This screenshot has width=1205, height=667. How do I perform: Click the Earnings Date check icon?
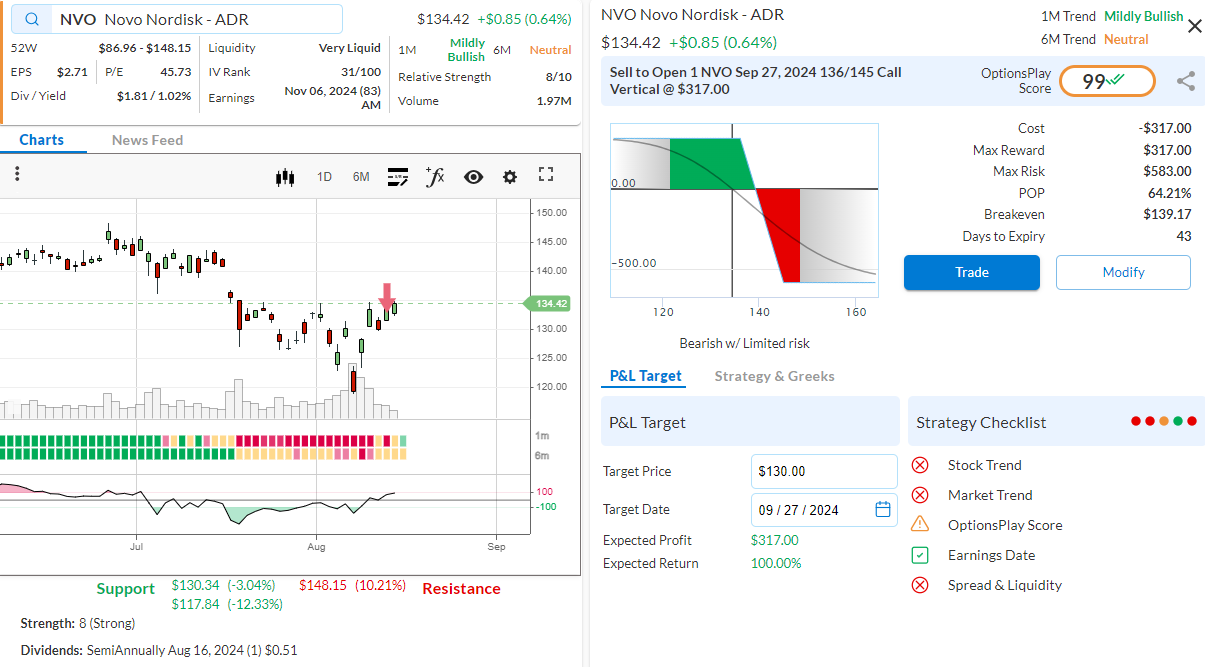pos(920,555)
